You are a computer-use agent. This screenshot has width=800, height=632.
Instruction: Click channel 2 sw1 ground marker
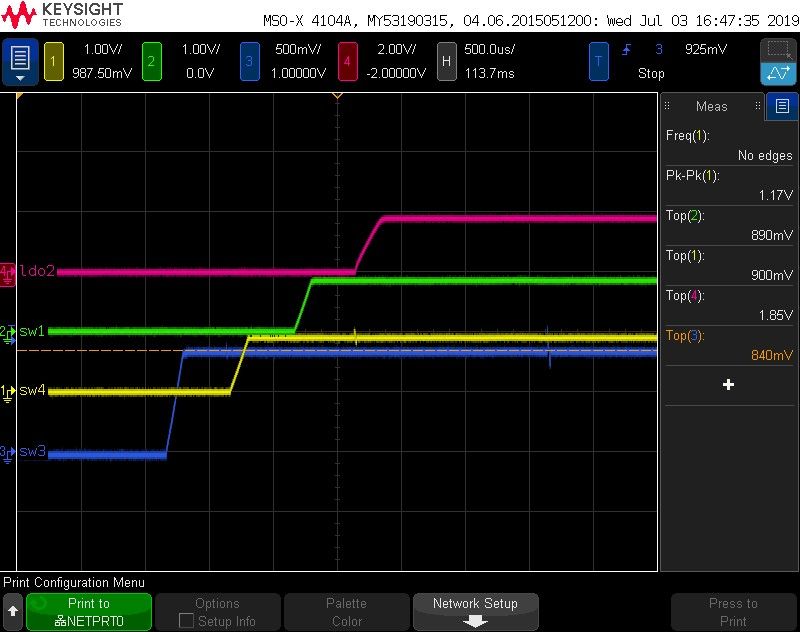8,334
